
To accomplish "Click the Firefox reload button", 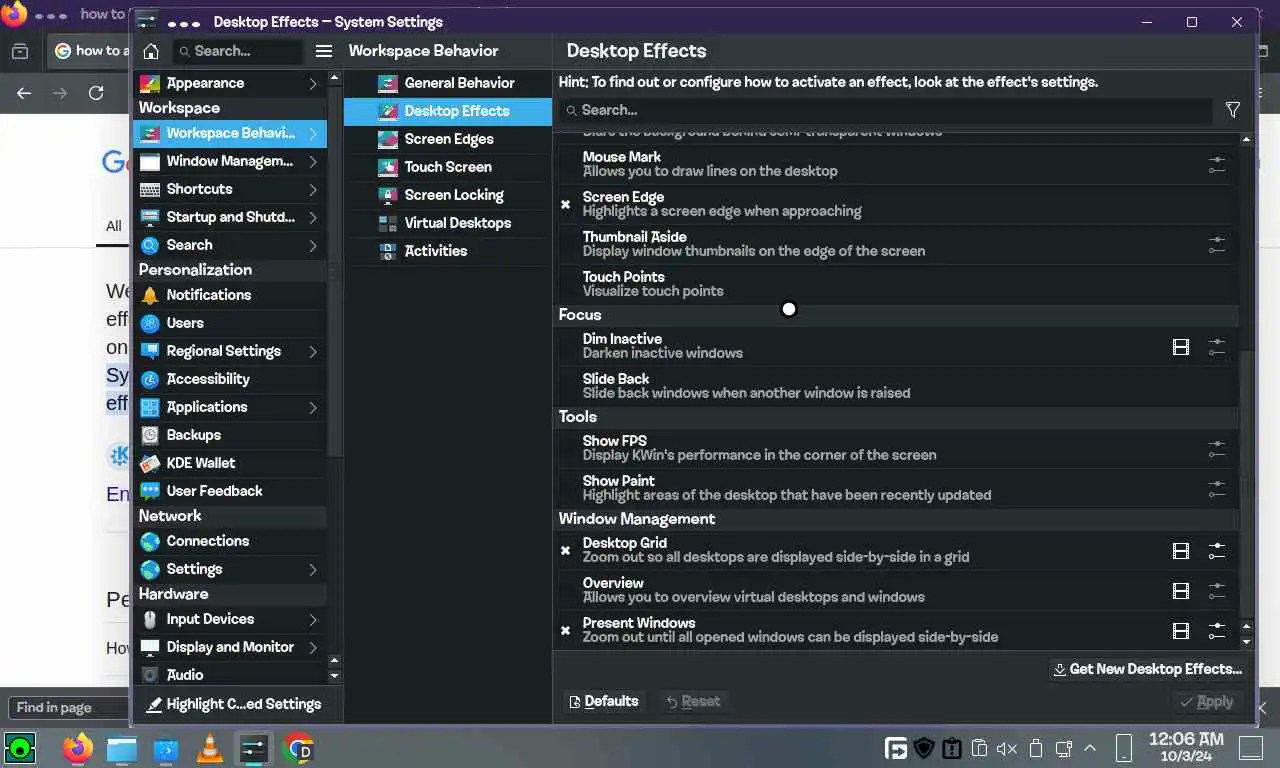I will pyautogui.click(x=96, y=93).
